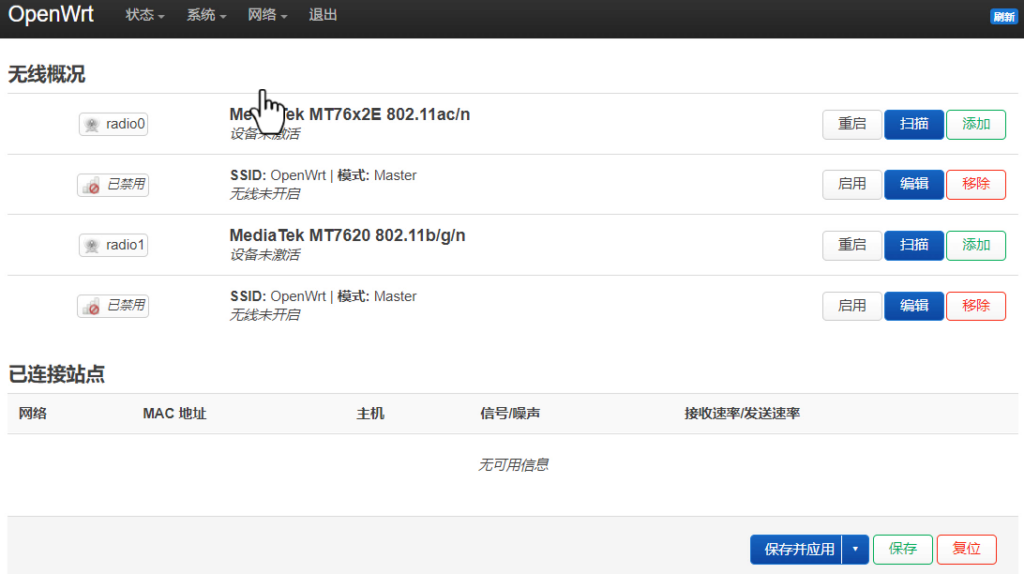This screenshot has height=574, width=1024.
Task: Click the 无线概况 heading
Action: click(46, 74)
